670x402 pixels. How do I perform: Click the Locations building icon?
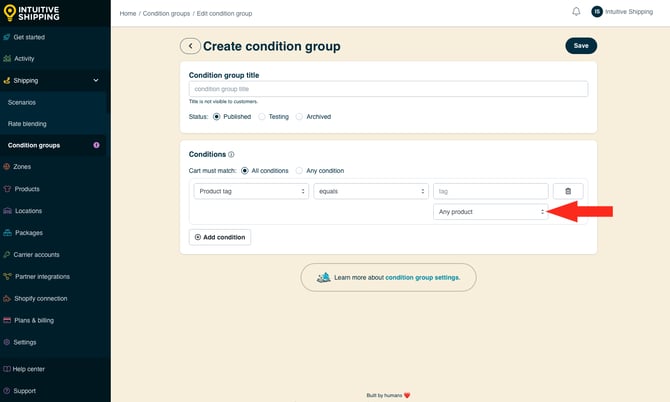tap(7, 211)
